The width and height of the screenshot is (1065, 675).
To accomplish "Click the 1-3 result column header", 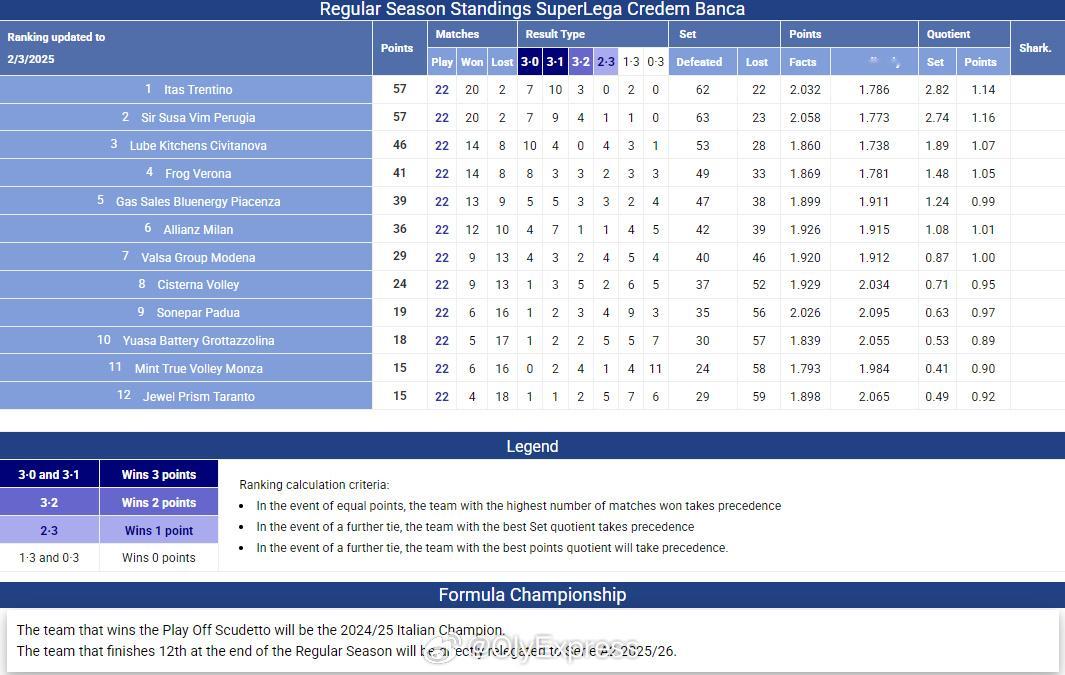I will coord(631,62).
